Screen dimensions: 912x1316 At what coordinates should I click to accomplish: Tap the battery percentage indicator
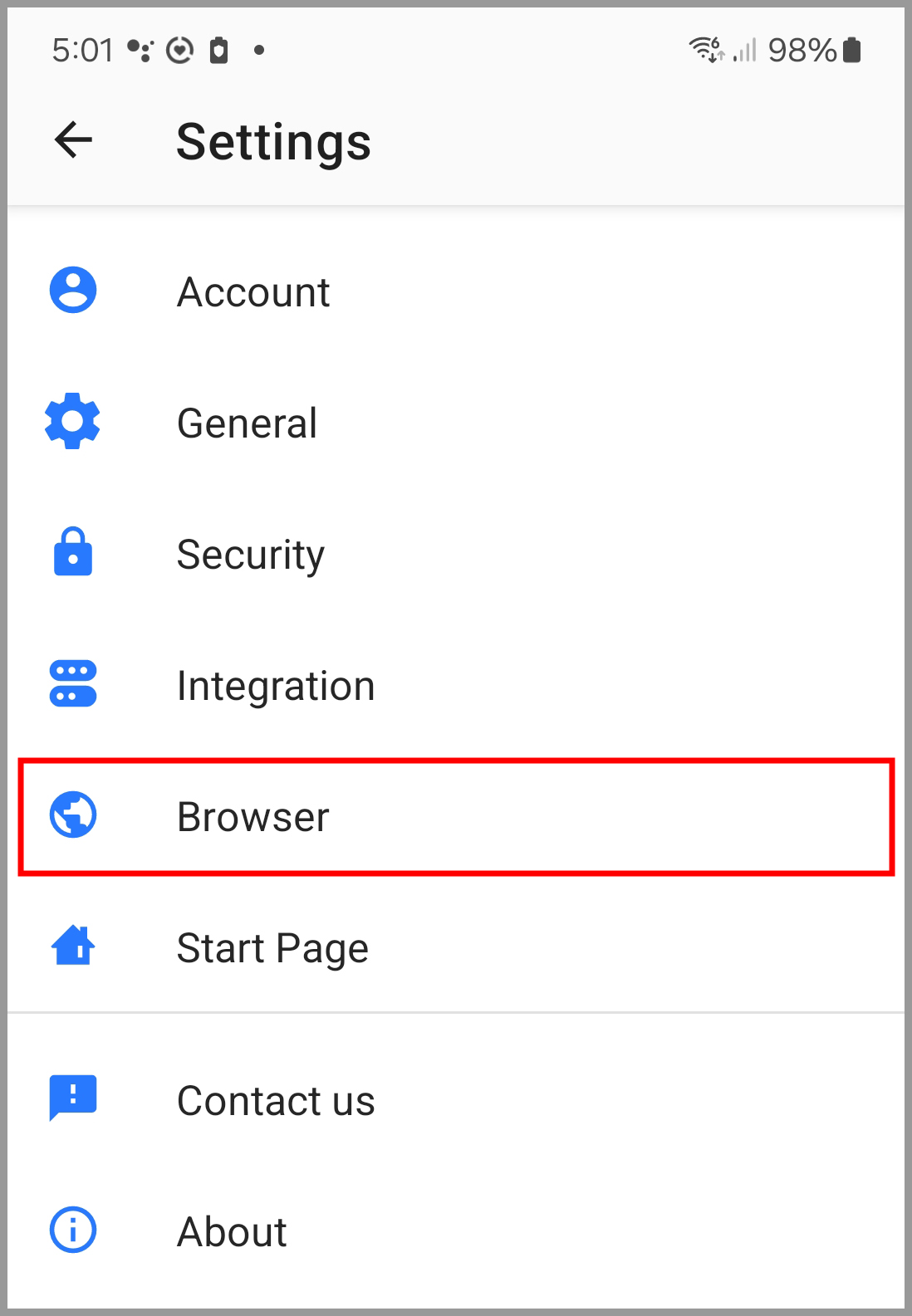pyautogui.click(x=802, y=51)
